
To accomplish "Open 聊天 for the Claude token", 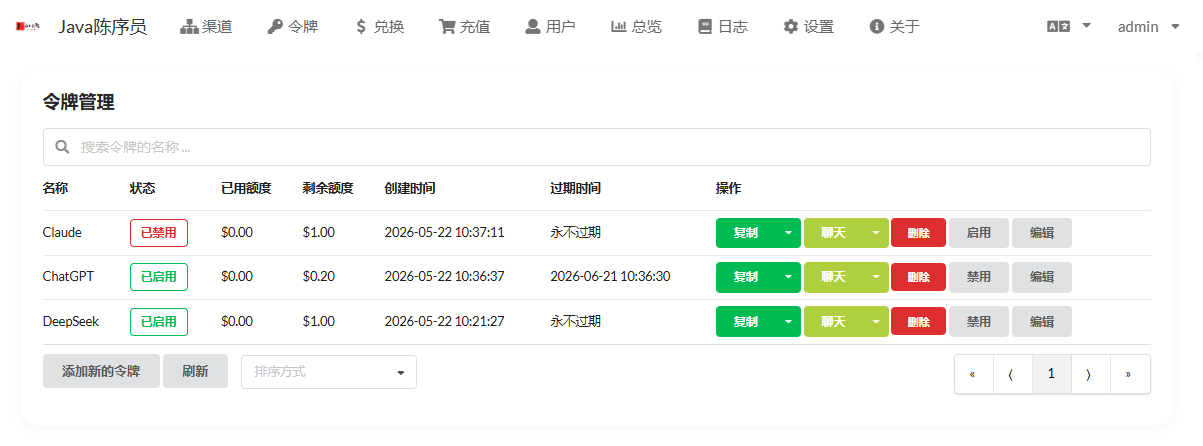I will pyautogui.click(x=833, y=233).
